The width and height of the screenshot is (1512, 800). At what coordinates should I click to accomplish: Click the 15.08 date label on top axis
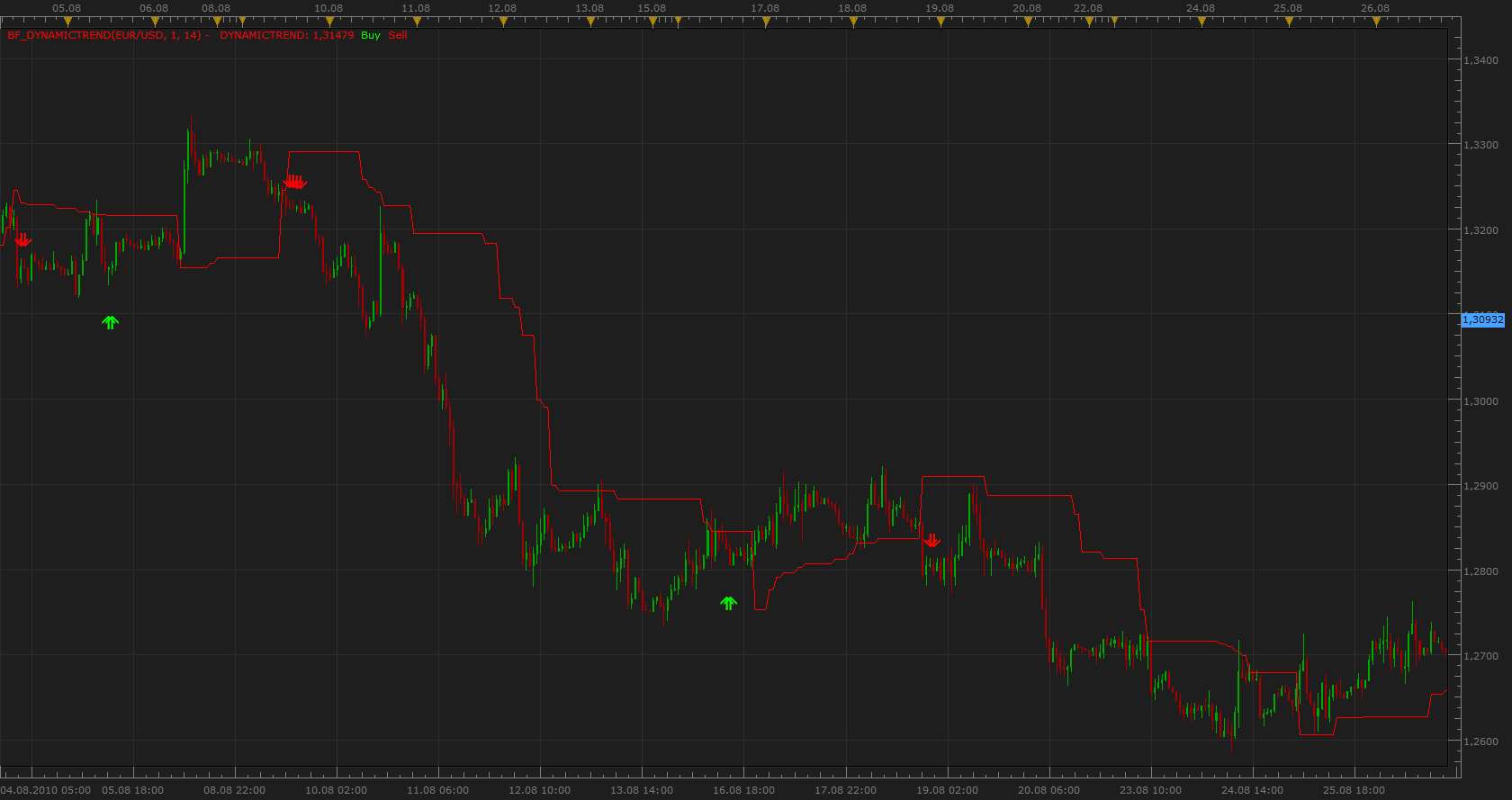[652, 8]
